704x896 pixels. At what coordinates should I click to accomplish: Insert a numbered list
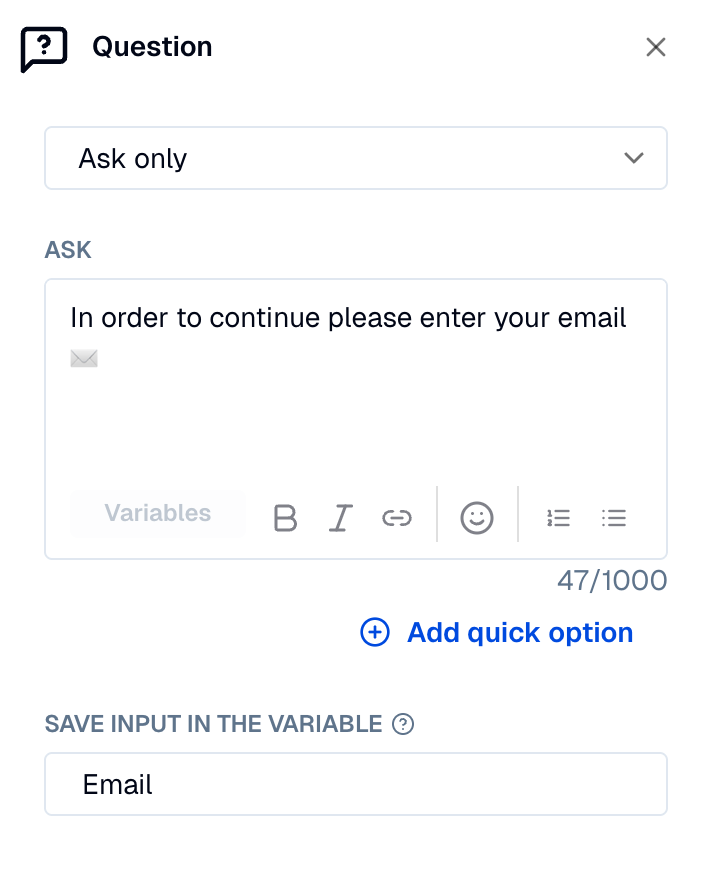(x=558, y=517)
